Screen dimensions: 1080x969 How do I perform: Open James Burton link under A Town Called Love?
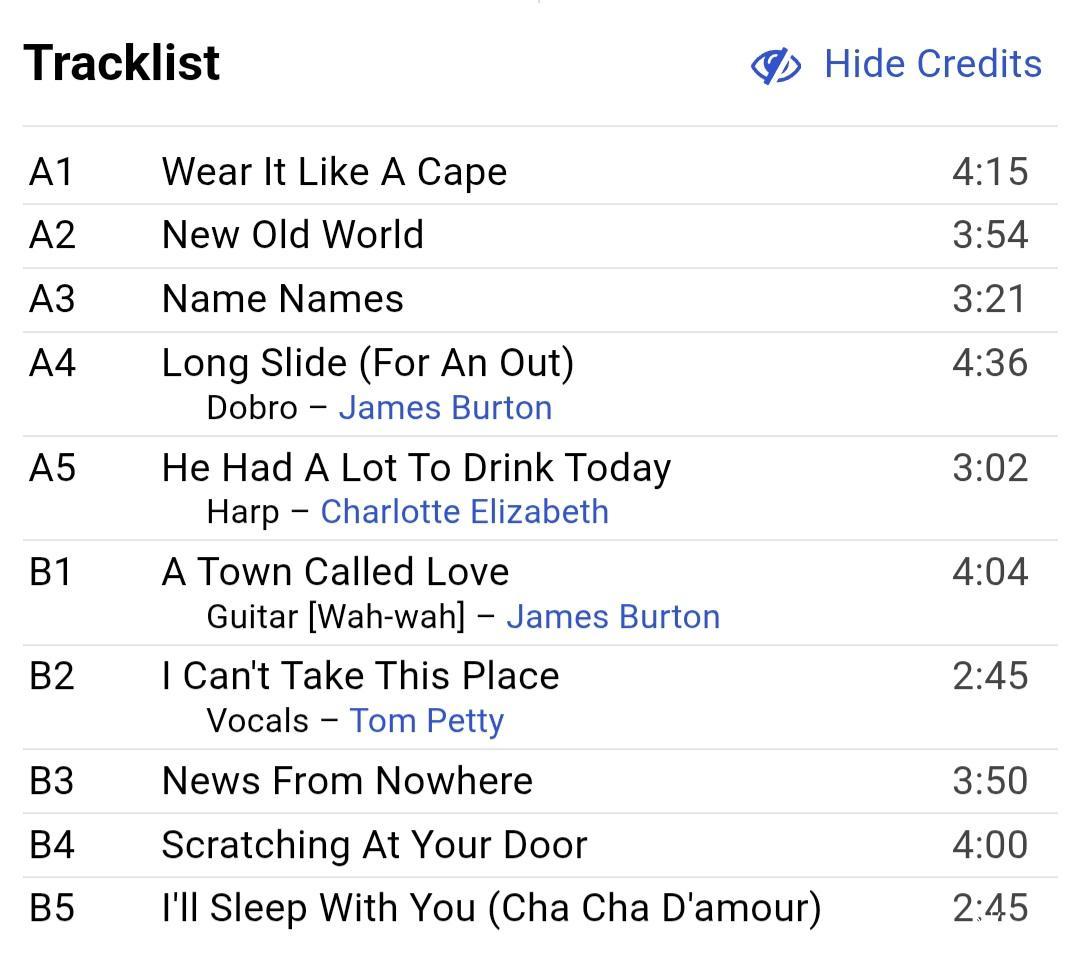point(613,617)
